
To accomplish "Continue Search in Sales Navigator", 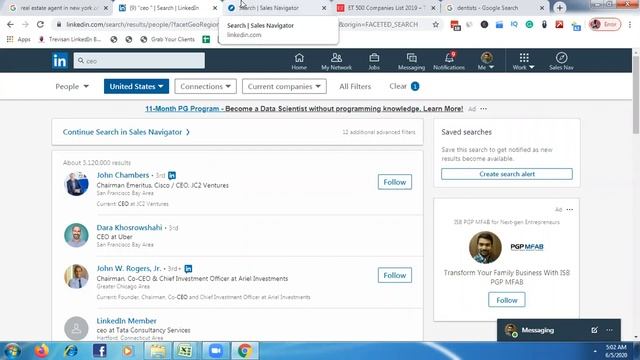I will tap(126, 132).
